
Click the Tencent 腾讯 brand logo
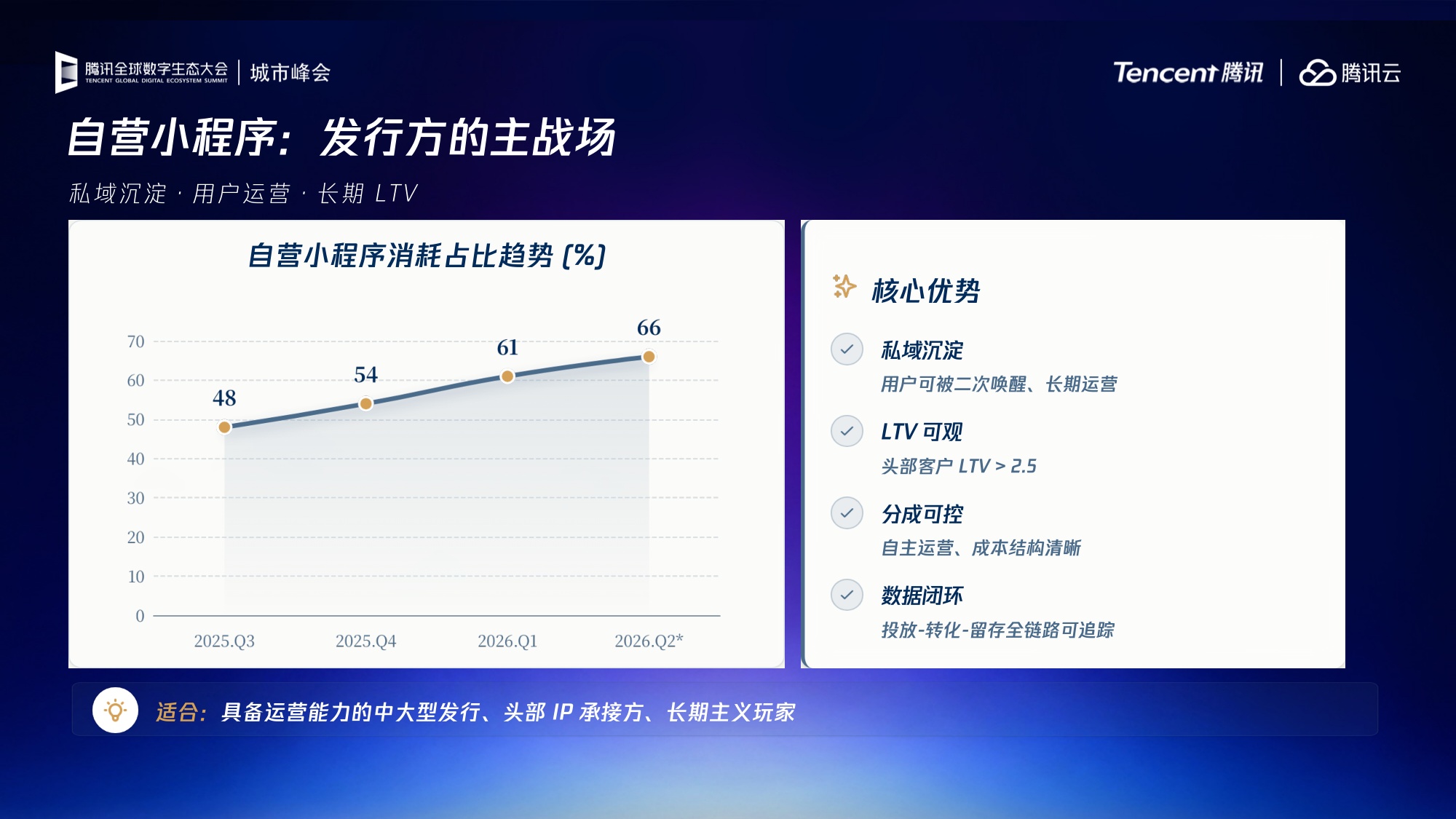click(1187, 72)
